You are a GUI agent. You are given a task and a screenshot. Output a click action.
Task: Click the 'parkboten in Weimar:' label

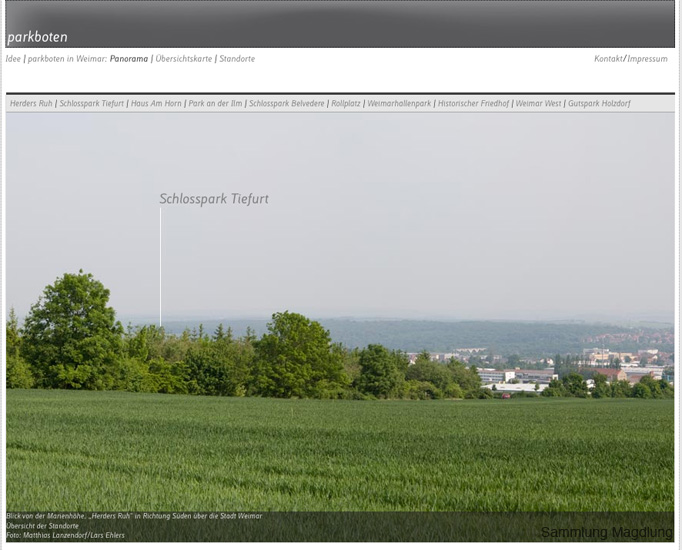67,59
